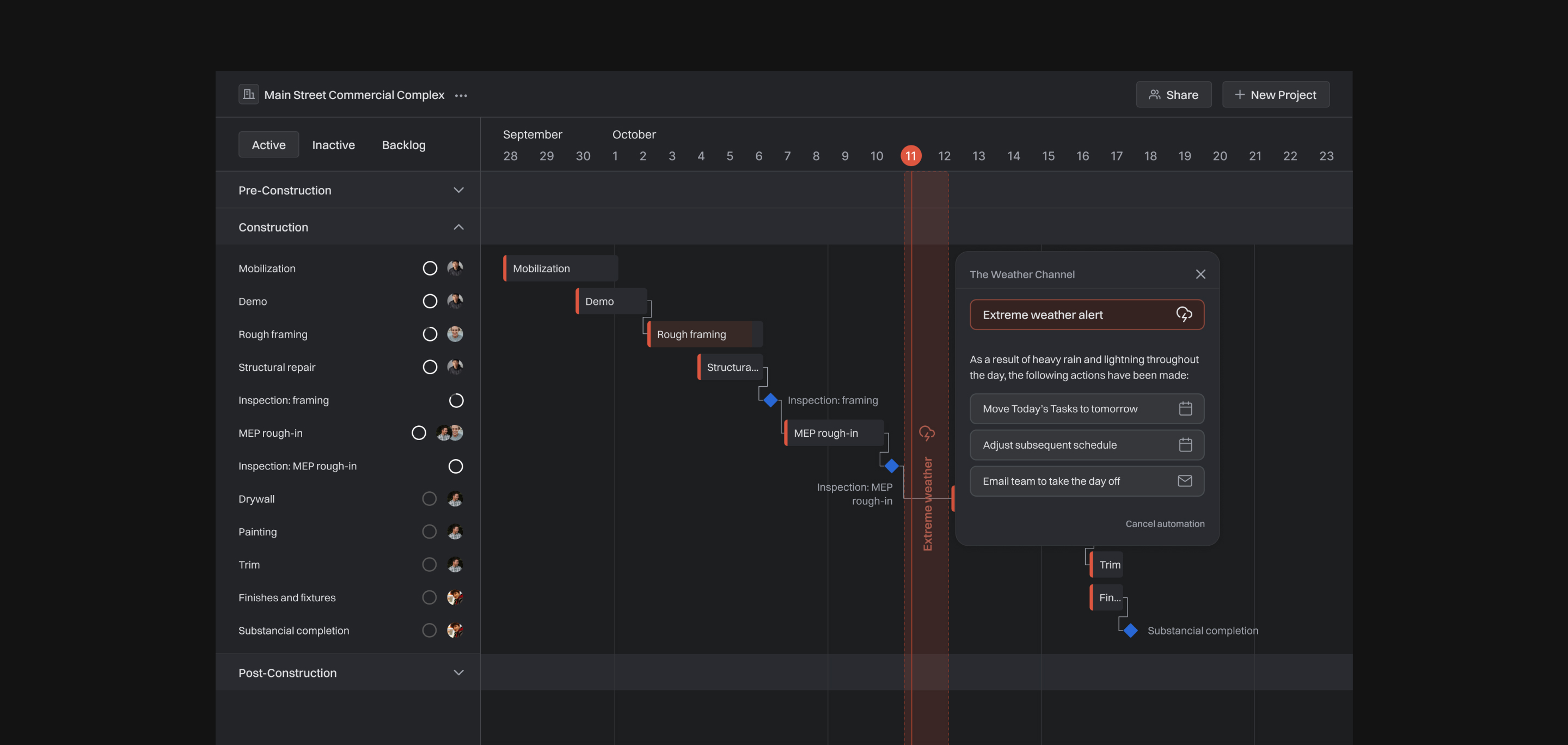Click Inspection: MEP rough-in milestone diamond

892,466
